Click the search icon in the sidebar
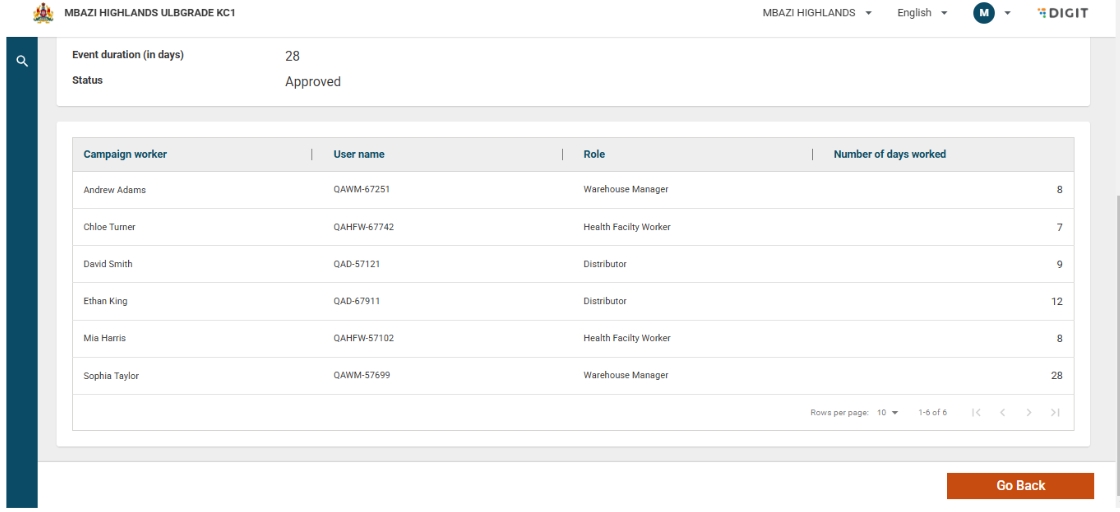Screen dimensions: 1120x512 point(21,62)
